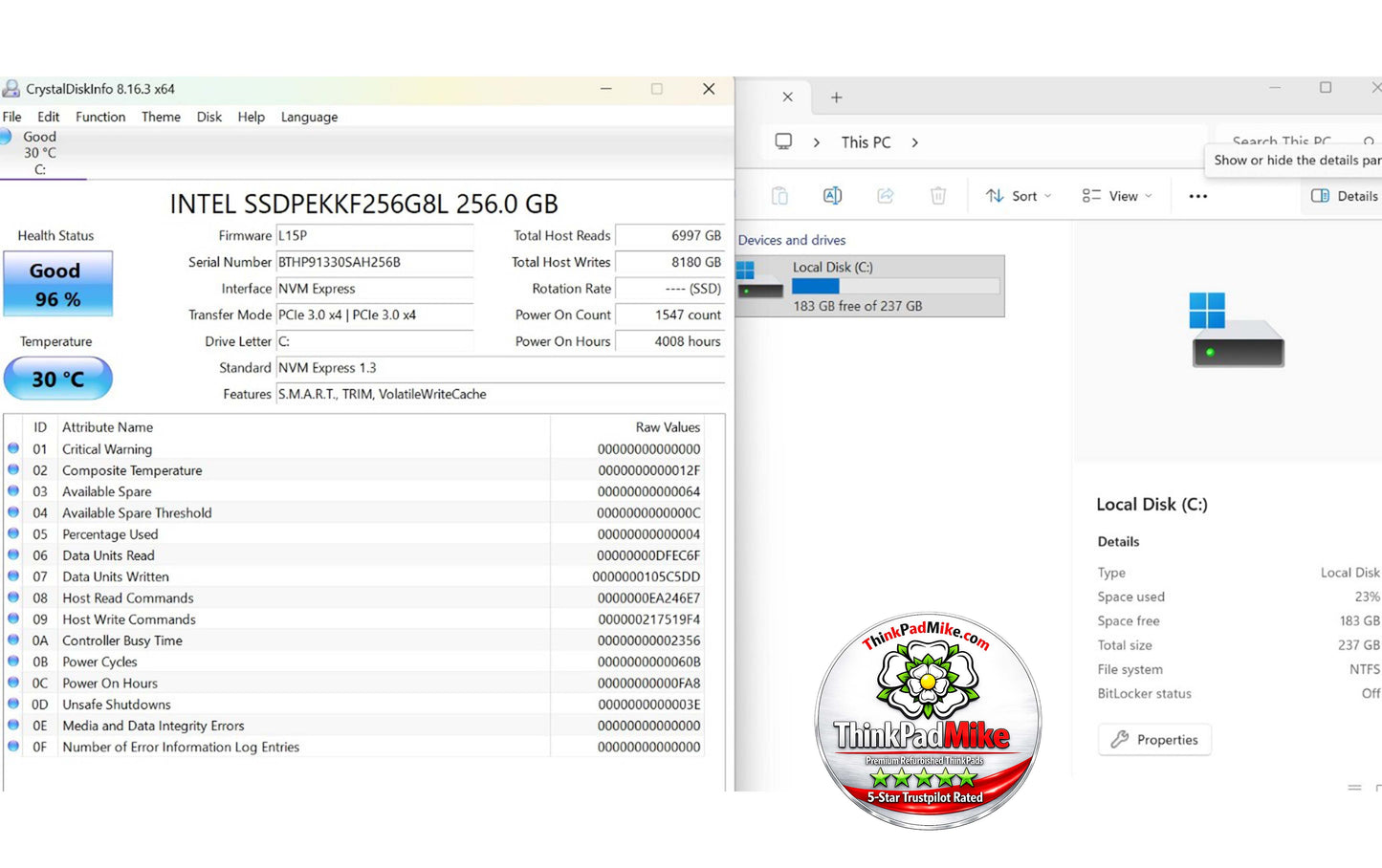Image resolution: width=1382 pixels, height=868 pixels.
Task: Click the Good 96 % health status button
Action: click(58, 284)
